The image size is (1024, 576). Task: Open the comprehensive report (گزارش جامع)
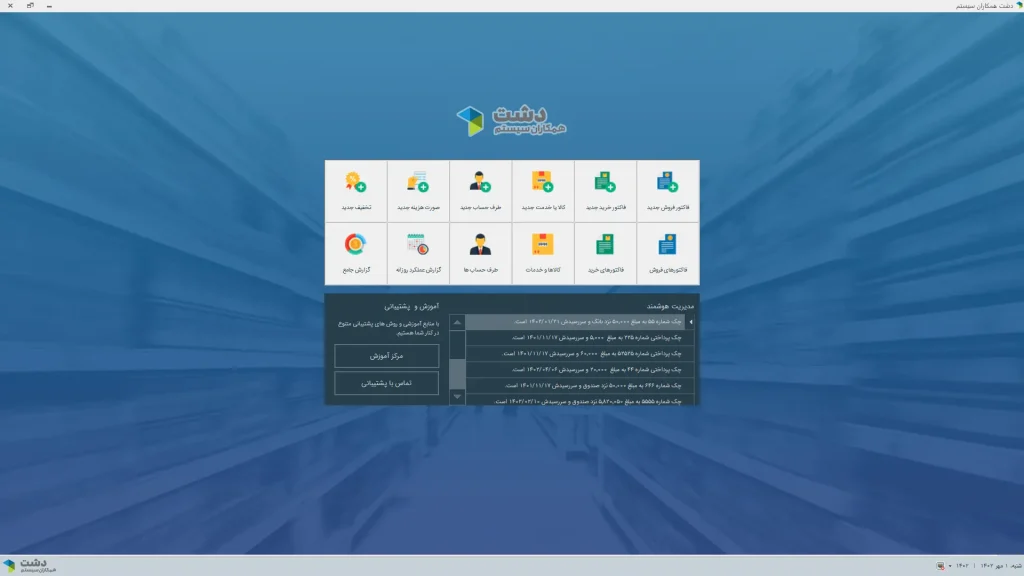point(355,253)
